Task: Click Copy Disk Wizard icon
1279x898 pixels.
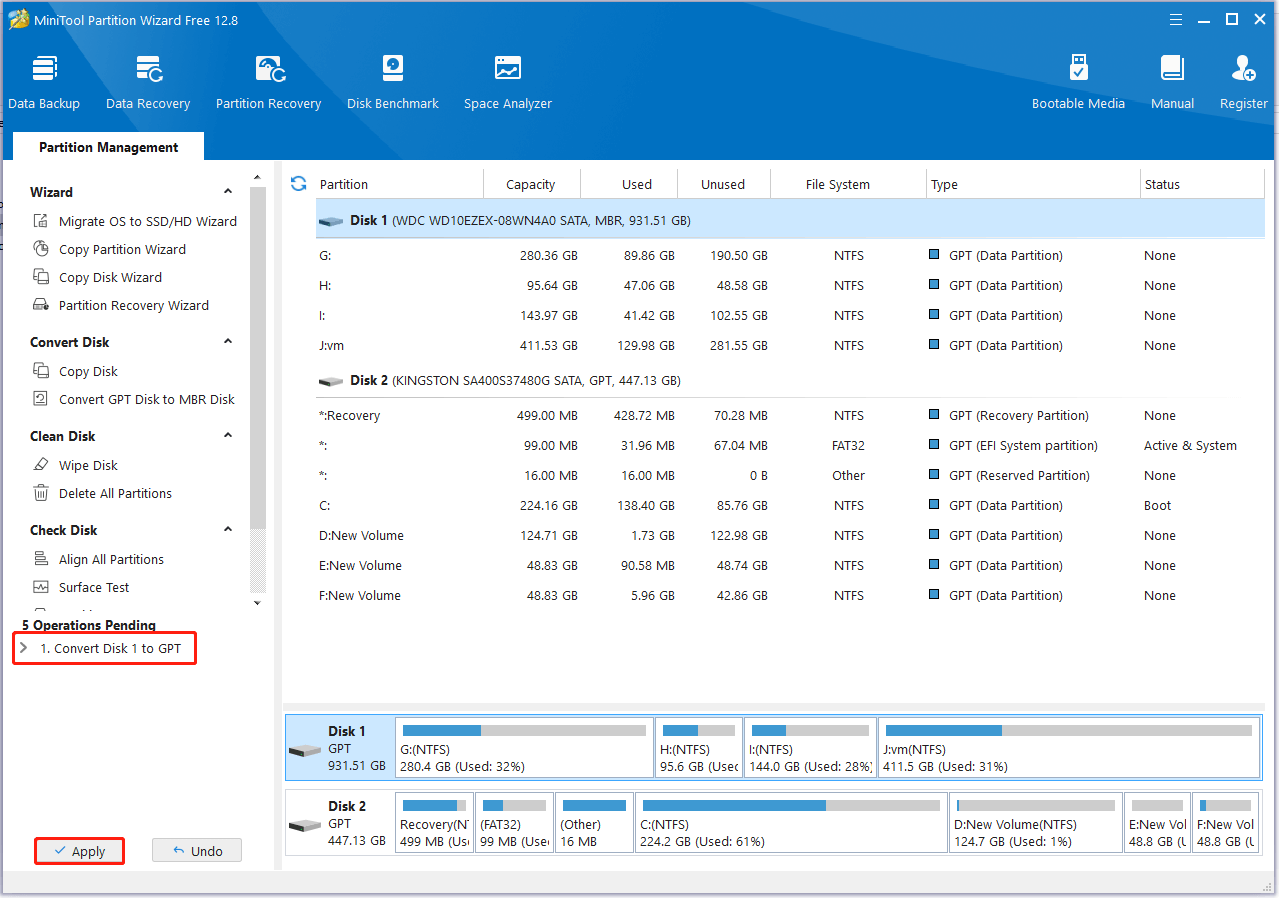Action: (41, 277)
